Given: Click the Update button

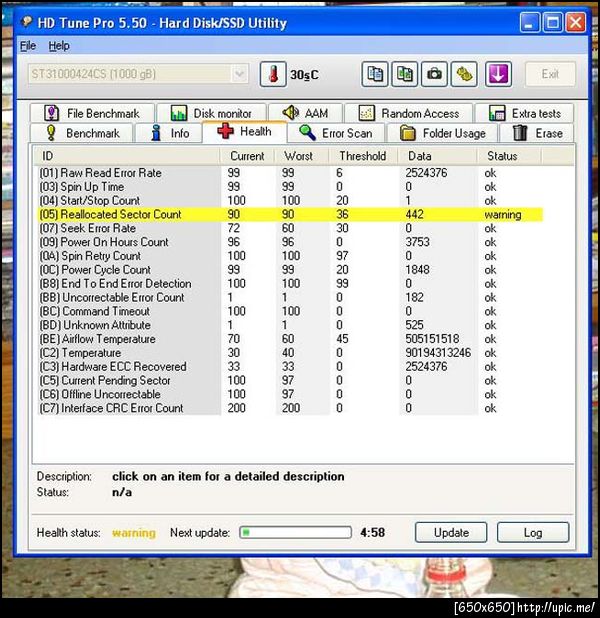Looking at the screenshot, I should point(451,533).
